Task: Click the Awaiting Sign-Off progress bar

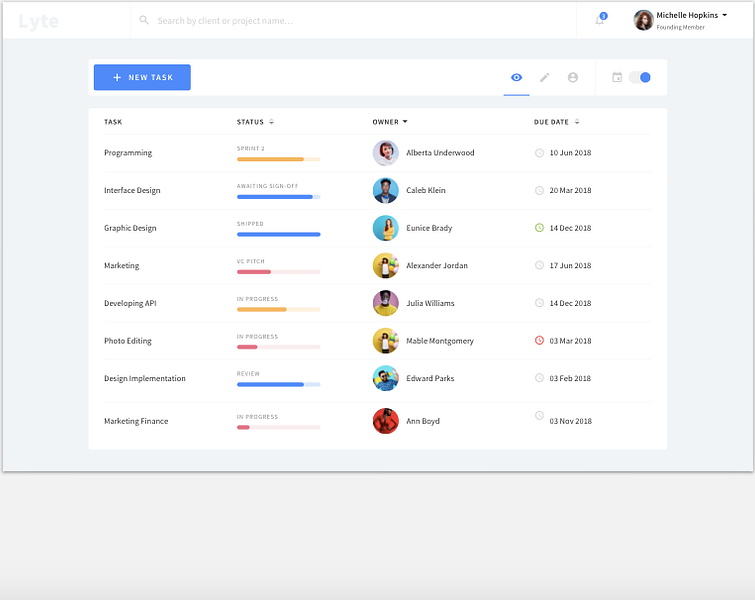Action: pyautogui.click(x=278, y=196)
